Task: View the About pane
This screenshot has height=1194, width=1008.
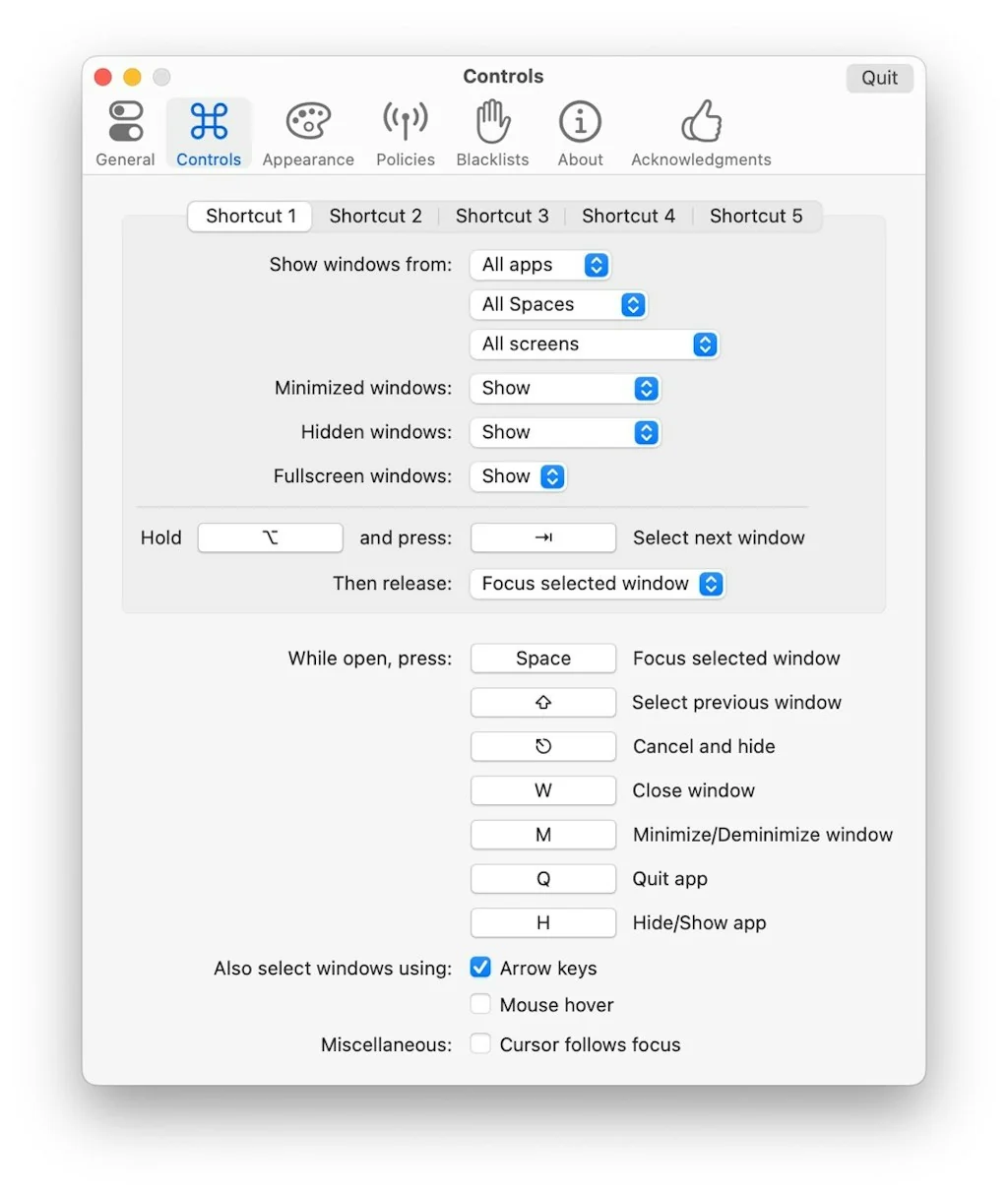Action: tap(580, 133)
